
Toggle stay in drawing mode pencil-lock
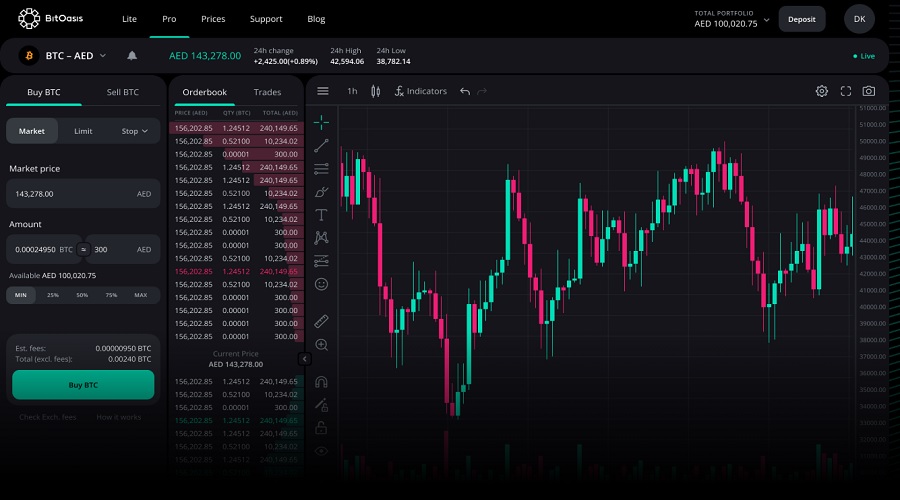click(x=321, y=405)
